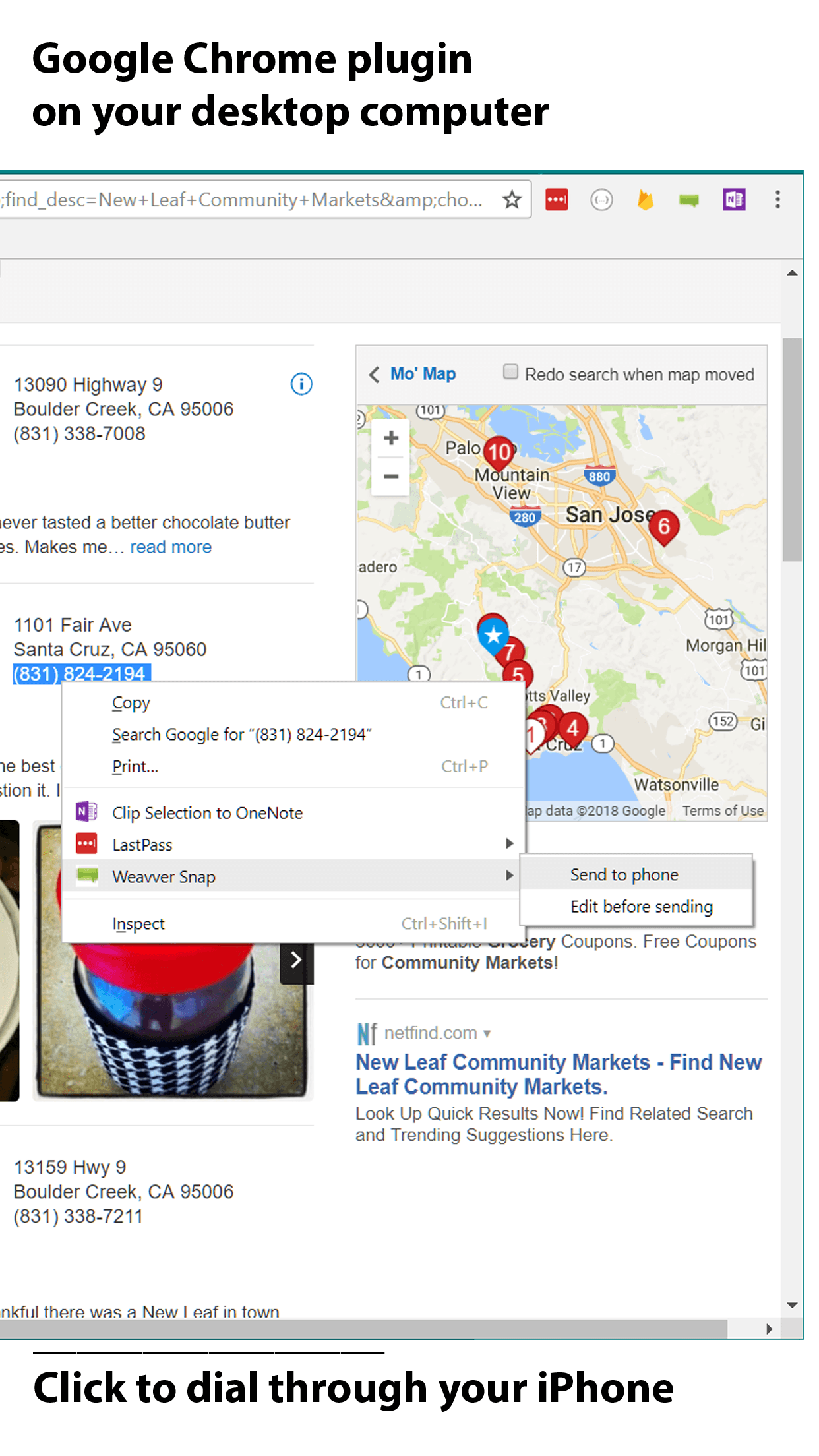The height and width of the screenshot is (1456, 819).
Task: Visit the netfind.com ad source link
Action: tap(431, 1033)
